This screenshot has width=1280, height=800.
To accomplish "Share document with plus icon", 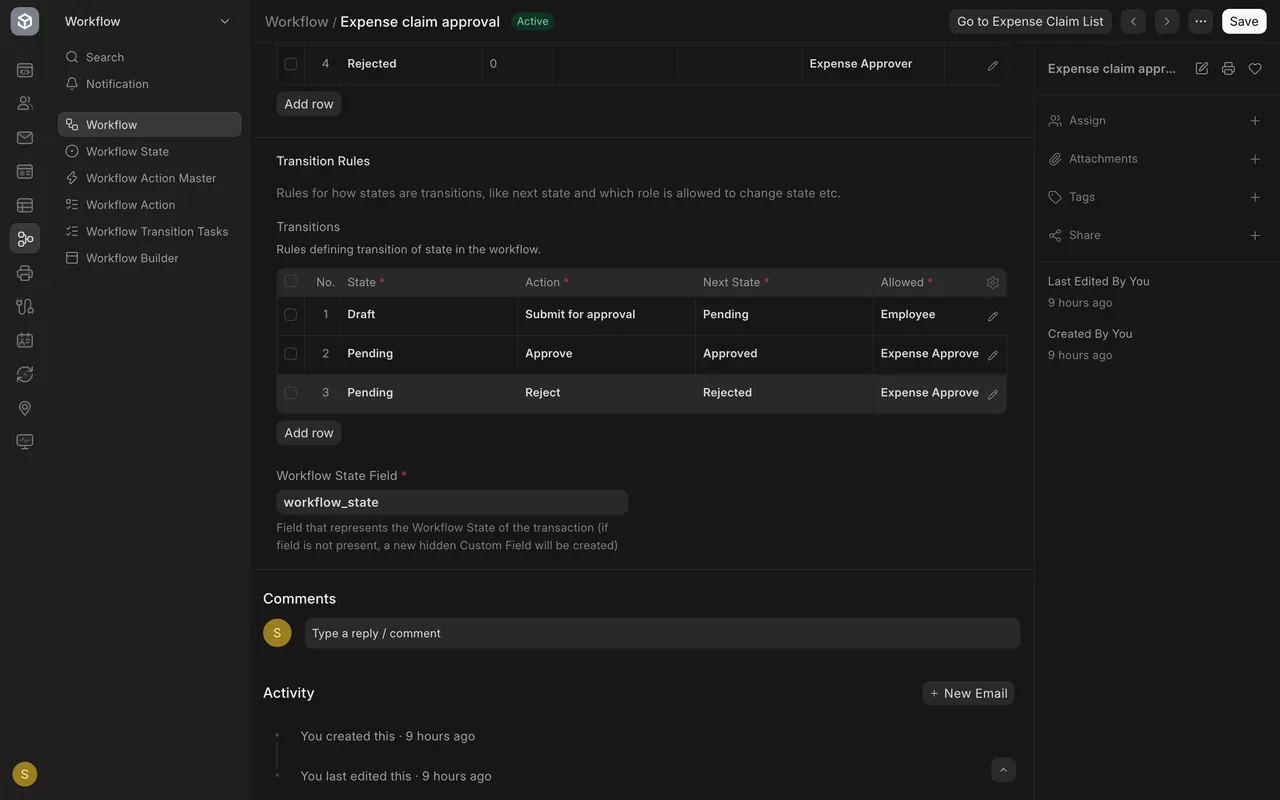I will 1255,236.
